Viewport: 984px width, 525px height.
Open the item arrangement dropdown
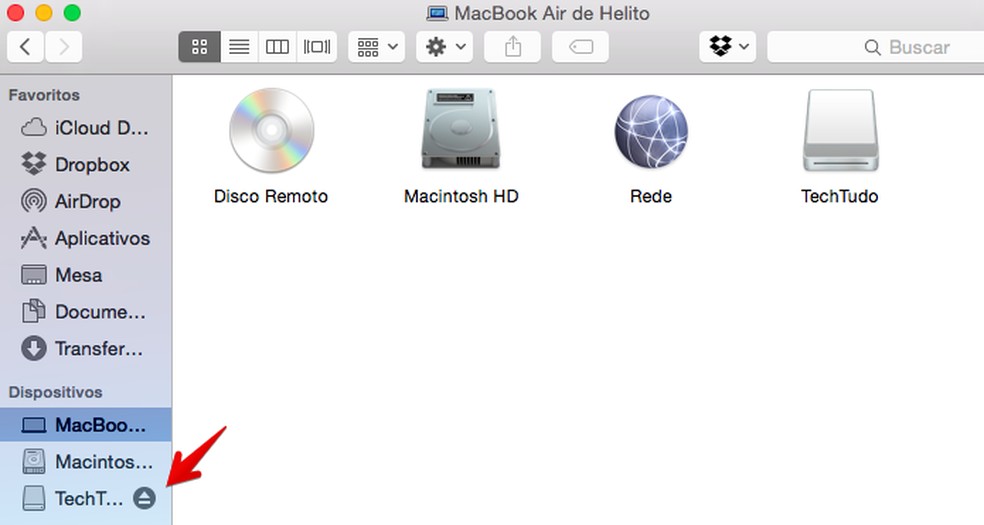pyautogui.click(x=376, y=47)
